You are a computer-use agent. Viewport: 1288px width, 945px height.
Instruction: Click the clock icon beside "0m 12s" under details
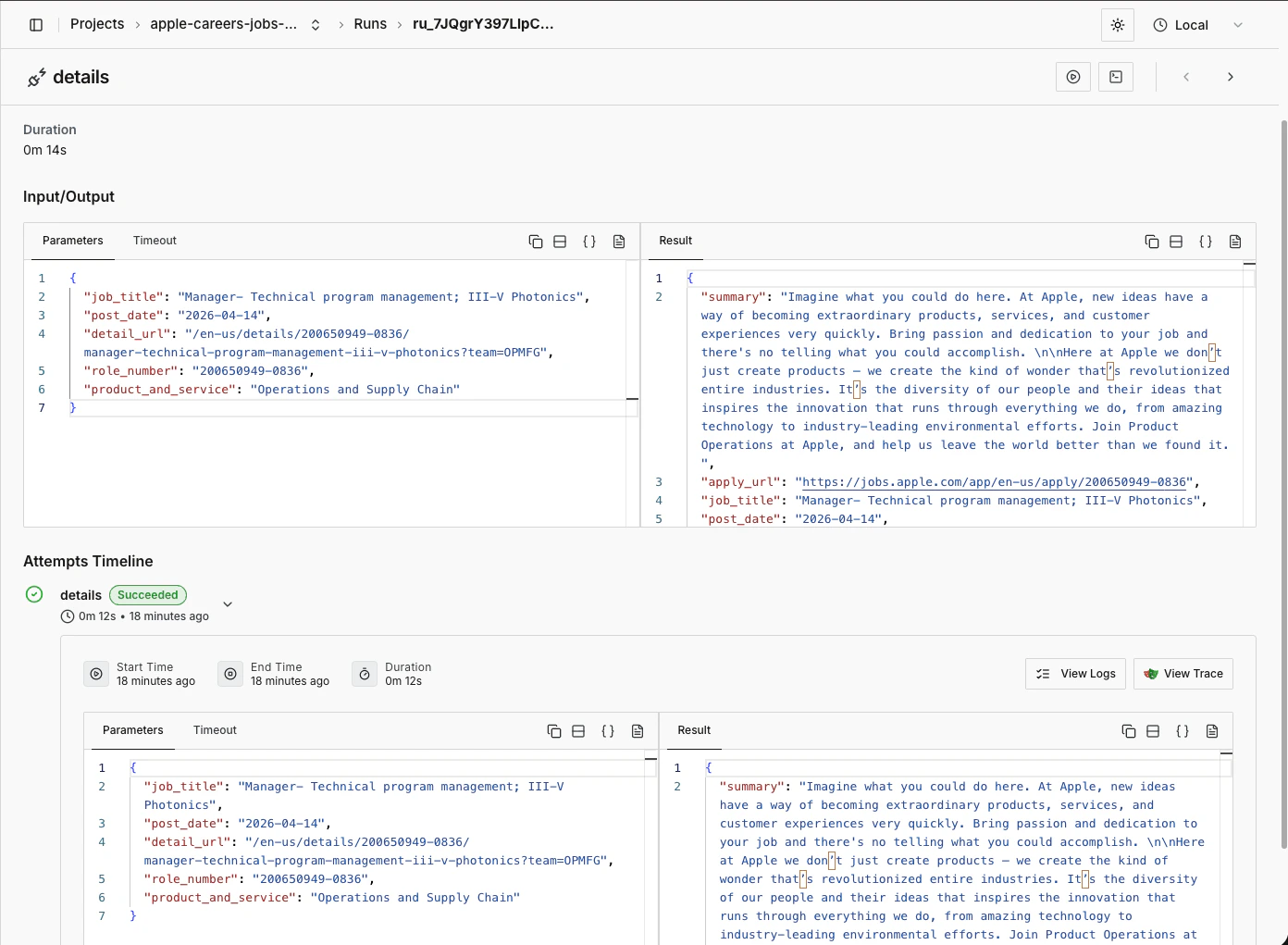pos(68,616)
